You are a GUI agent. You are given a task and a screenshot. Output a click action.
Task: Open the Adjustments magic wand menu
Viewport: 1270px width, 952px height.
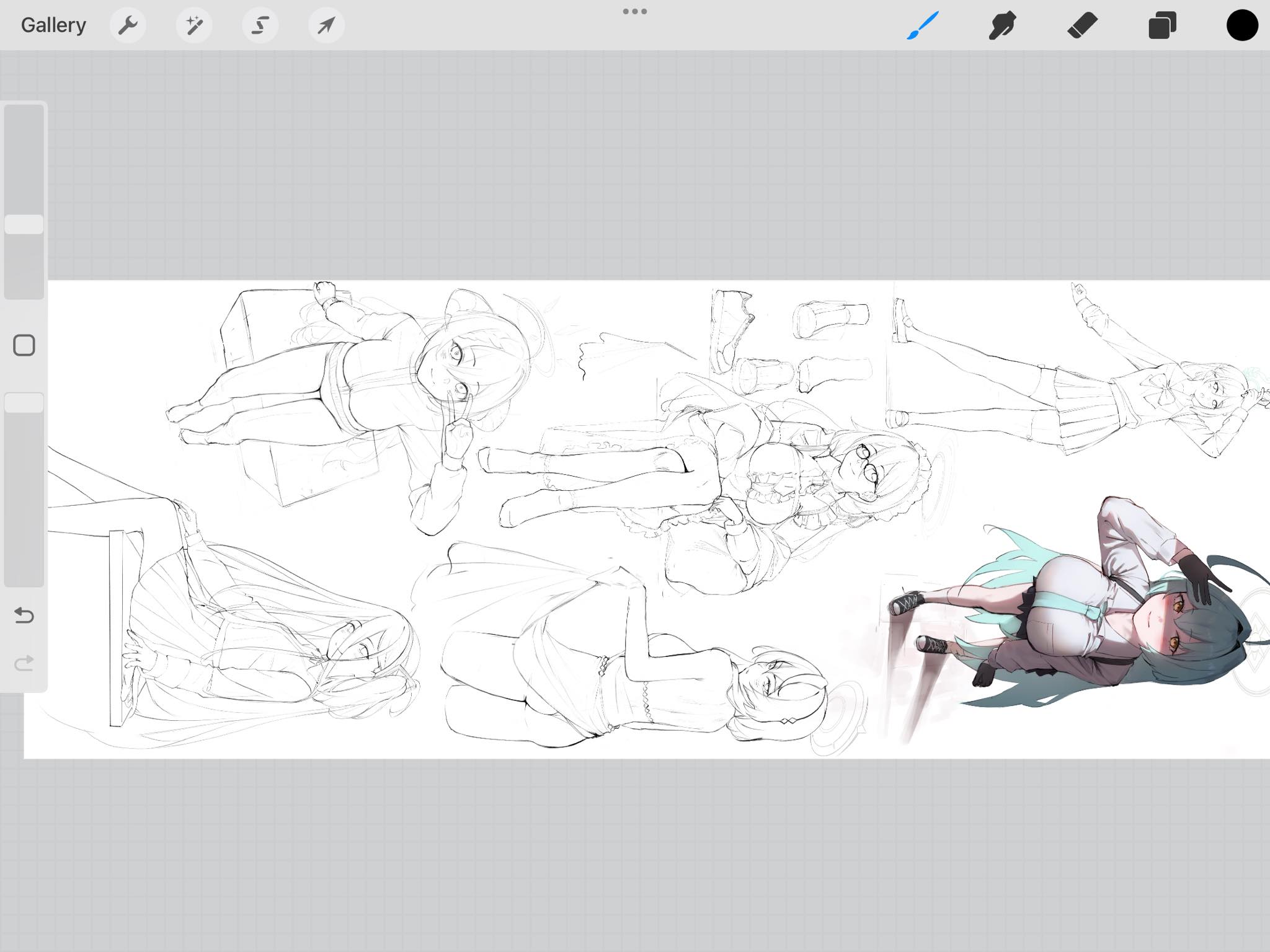(194, 25)
